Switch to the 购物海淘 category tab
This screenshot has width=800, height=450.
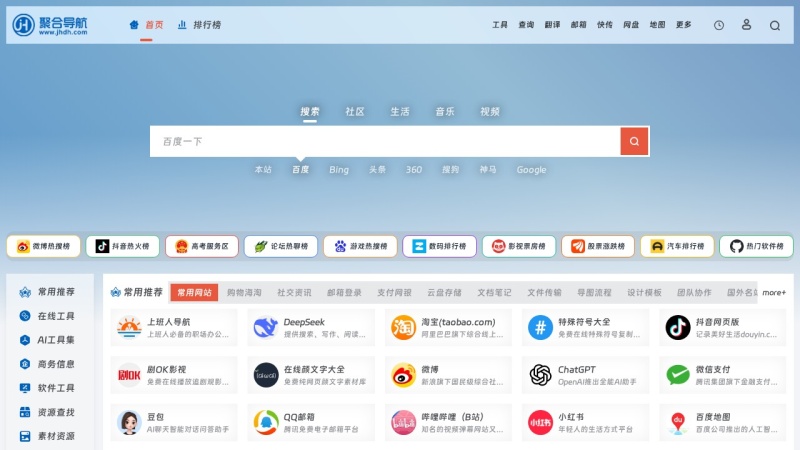[244, 292]
